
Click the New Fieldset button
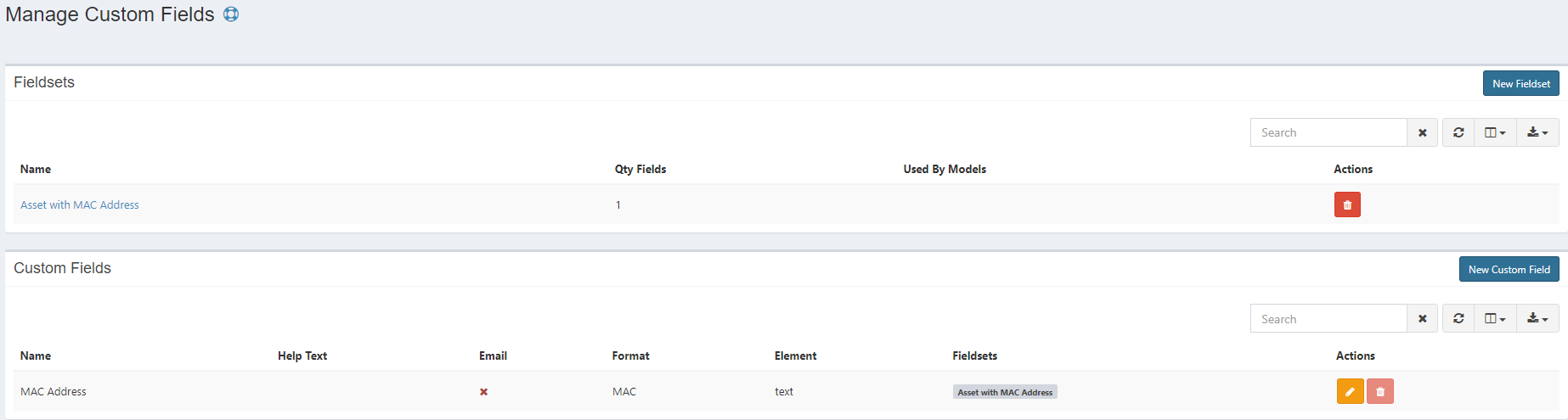pos(1520,83)
